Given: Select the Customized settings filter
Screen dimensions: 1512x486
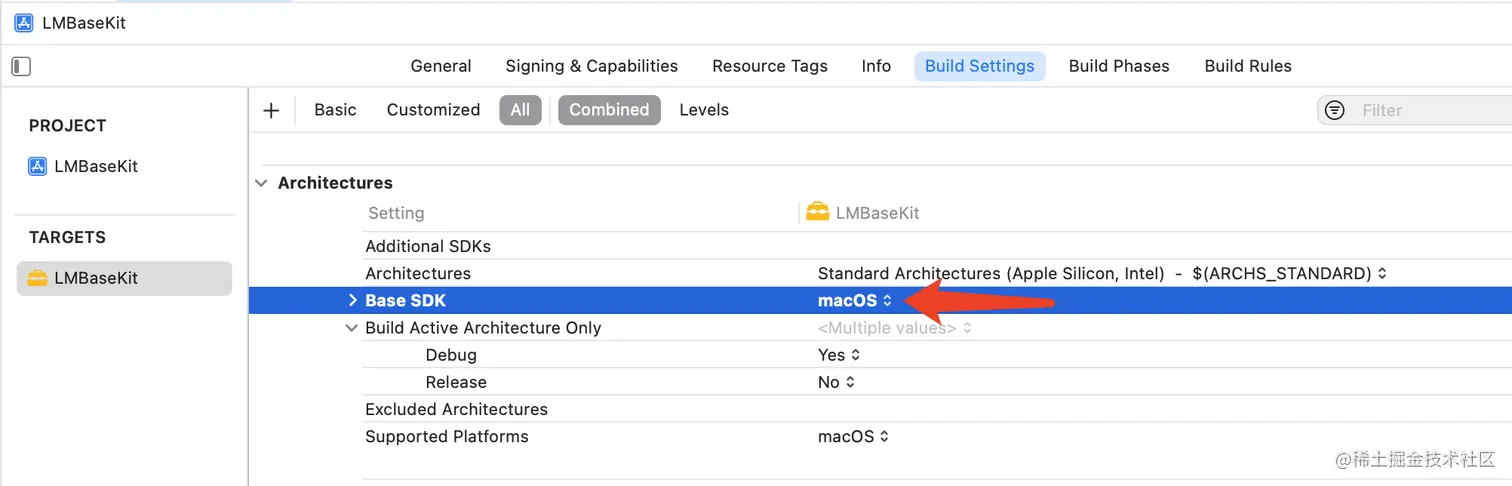Looking at the screenshot, I should [x=433, y=110].
